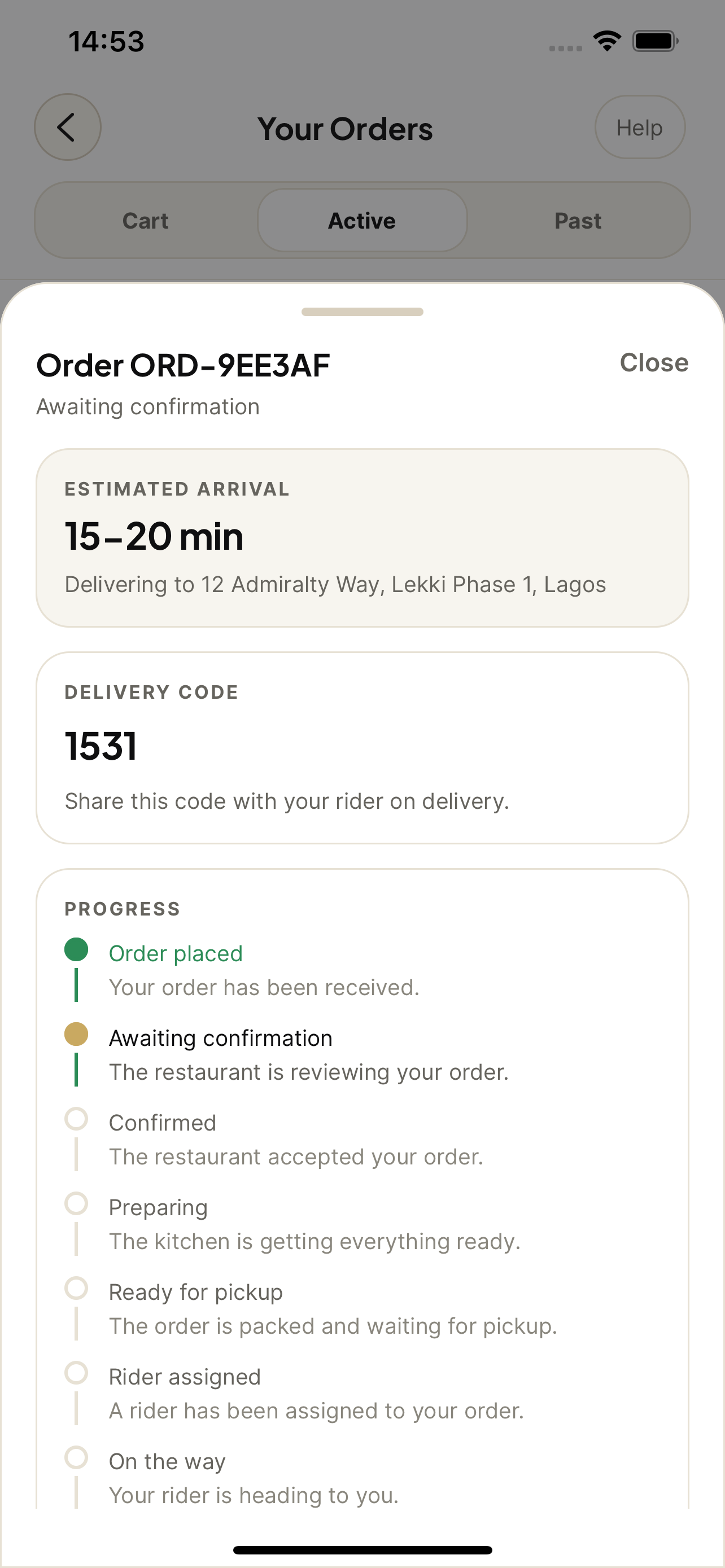This screenshot has height=1568, width=725.
Task: Click the gold Awaiting confirmation dot
Action: (x=76, y=1033)
